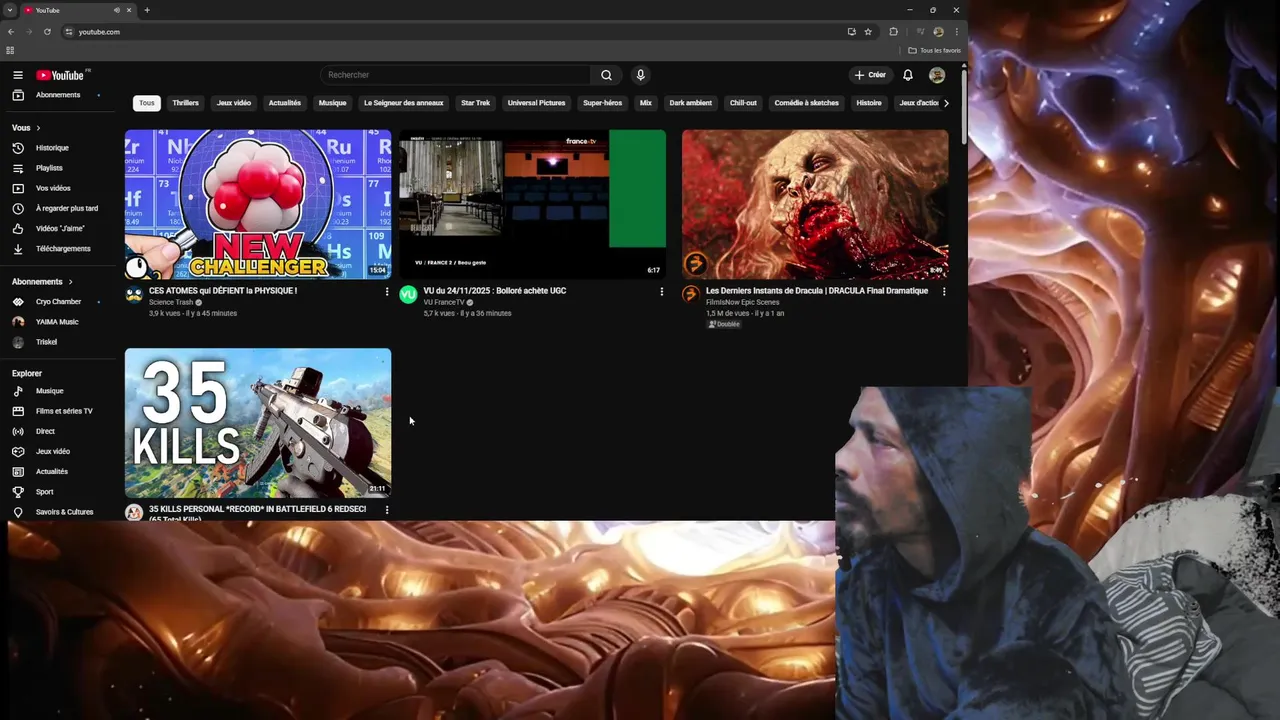
Task: Click the Créer button
Action: (x=870, y=75)
